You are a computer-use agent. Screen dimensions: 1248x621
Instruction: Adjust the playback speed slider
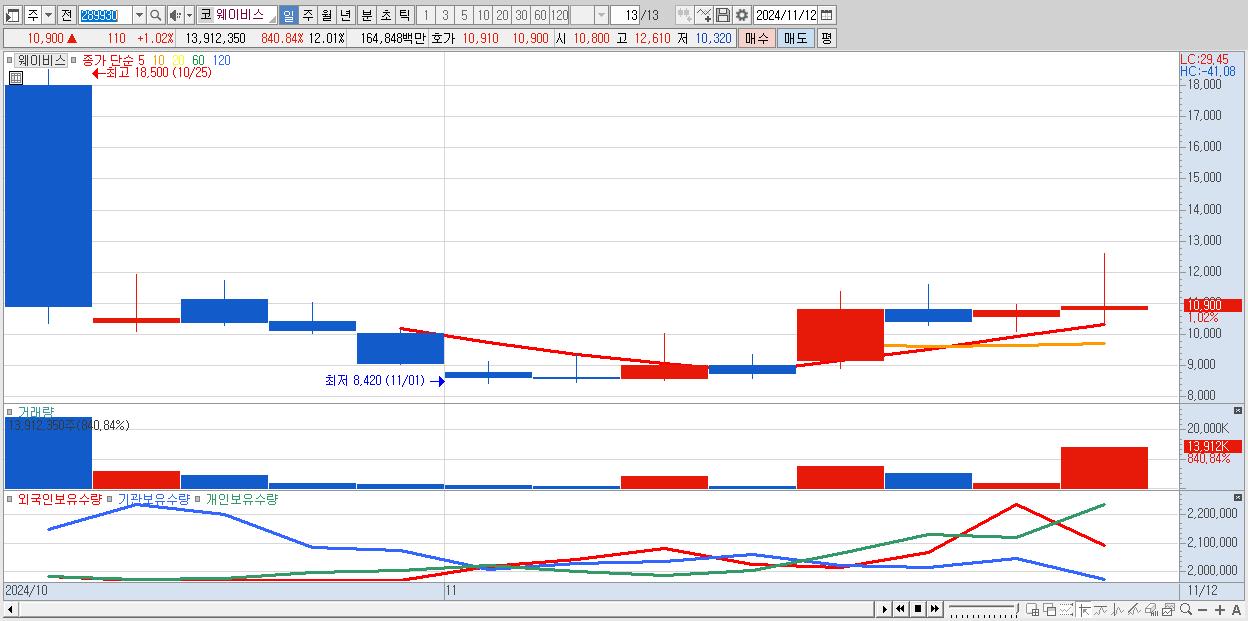[x=984, y=609]
